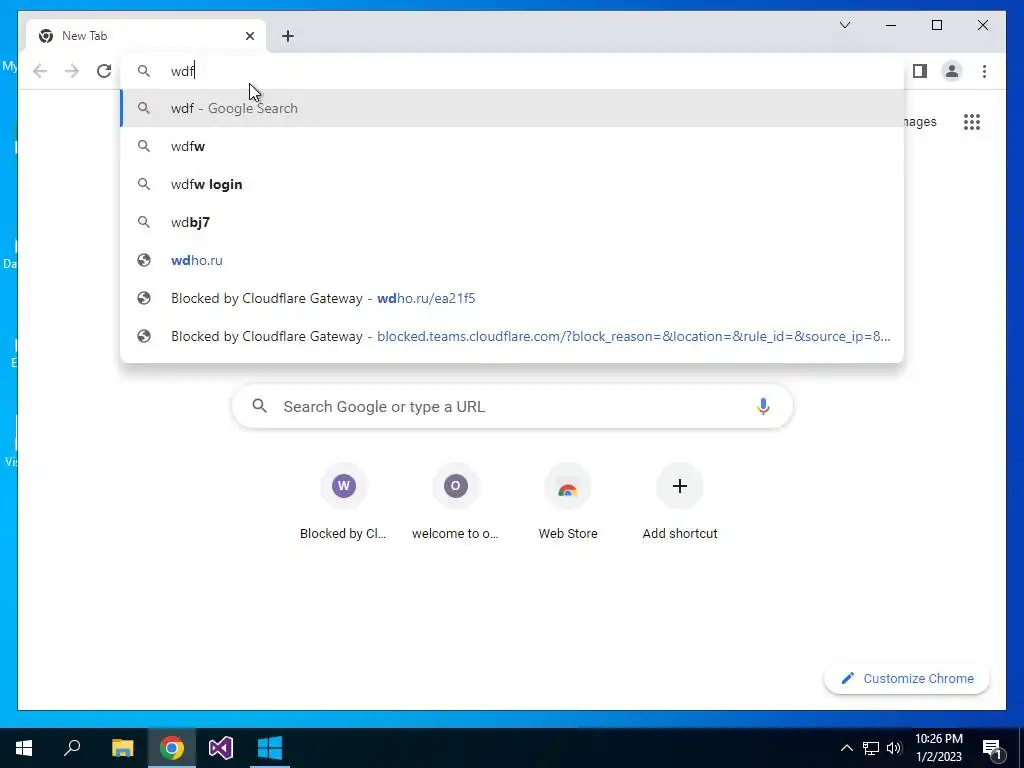Open Visual Studio from the taskbar
The height and width of the screenshot is (768, 1024).
point(221,748)
